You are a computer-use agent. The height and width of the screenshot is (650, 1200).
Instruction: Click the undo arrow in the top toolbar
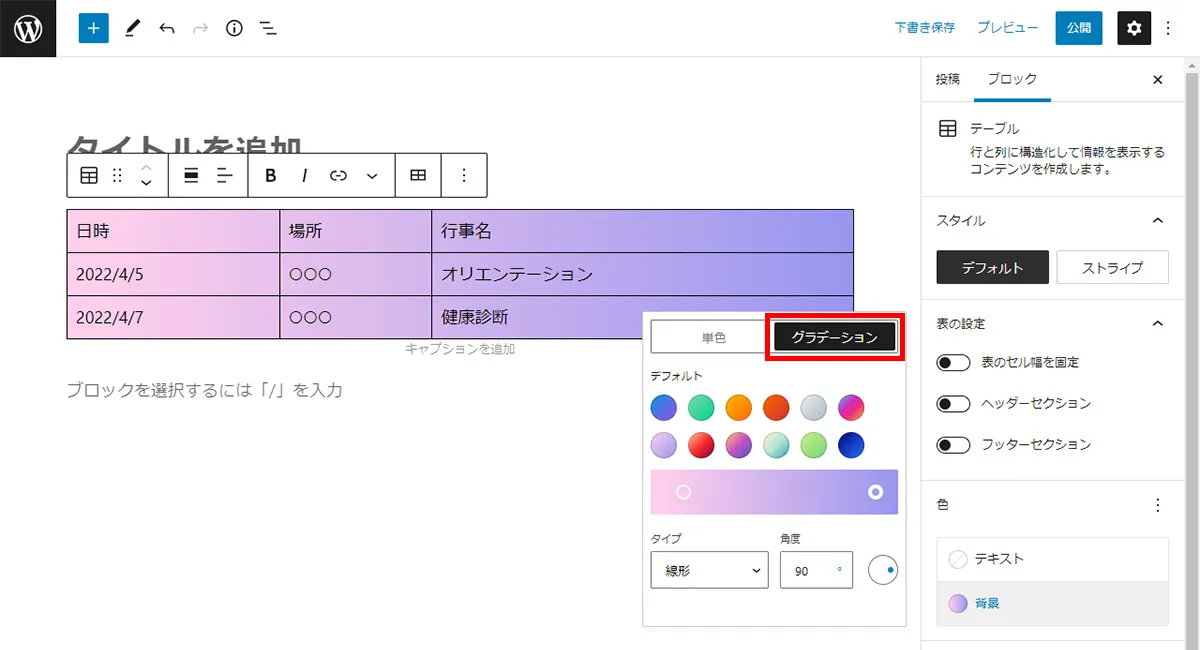[x=167, y=28]
